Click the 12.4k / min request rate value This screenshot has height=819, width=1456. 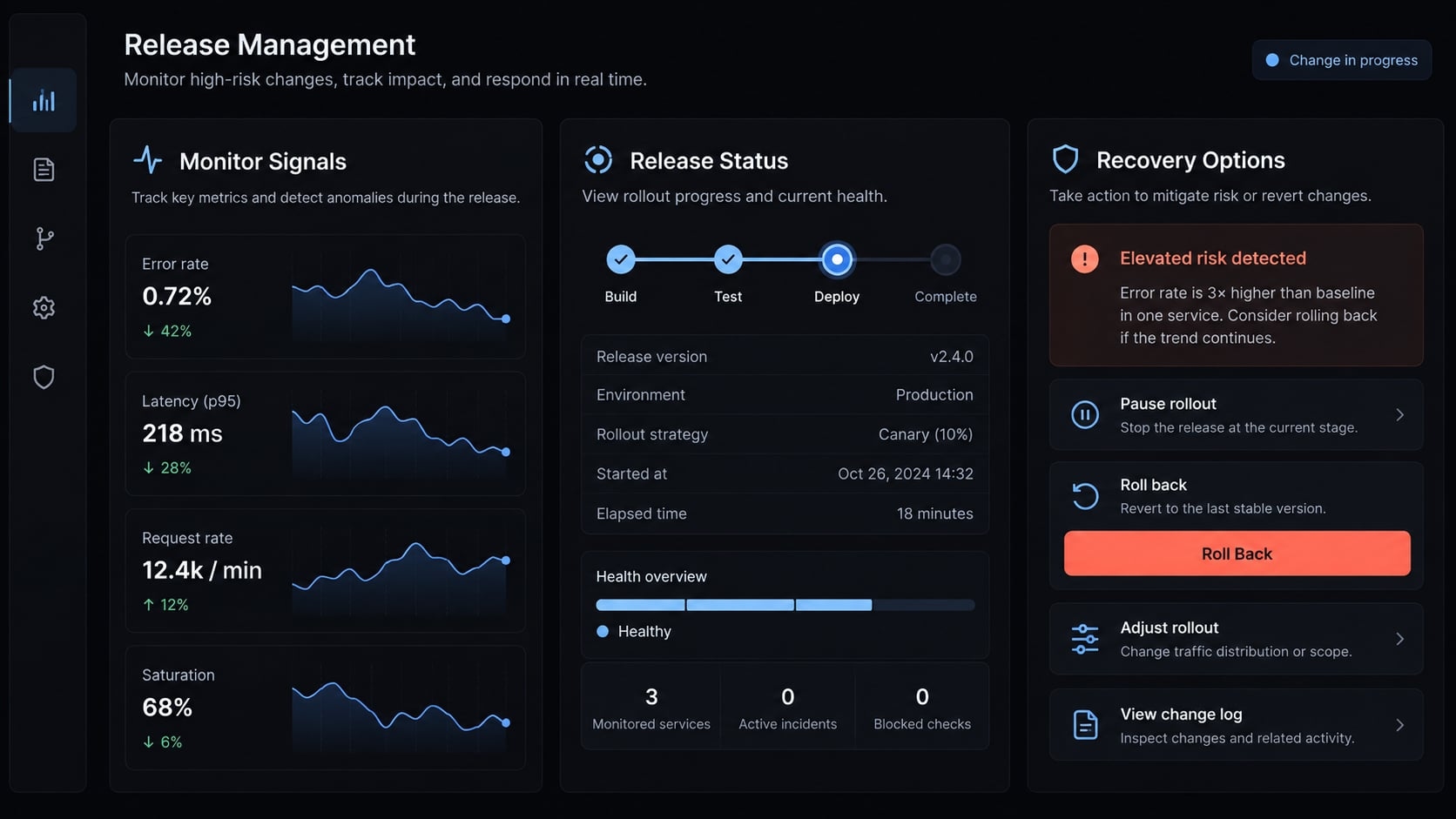pos(202,570)
